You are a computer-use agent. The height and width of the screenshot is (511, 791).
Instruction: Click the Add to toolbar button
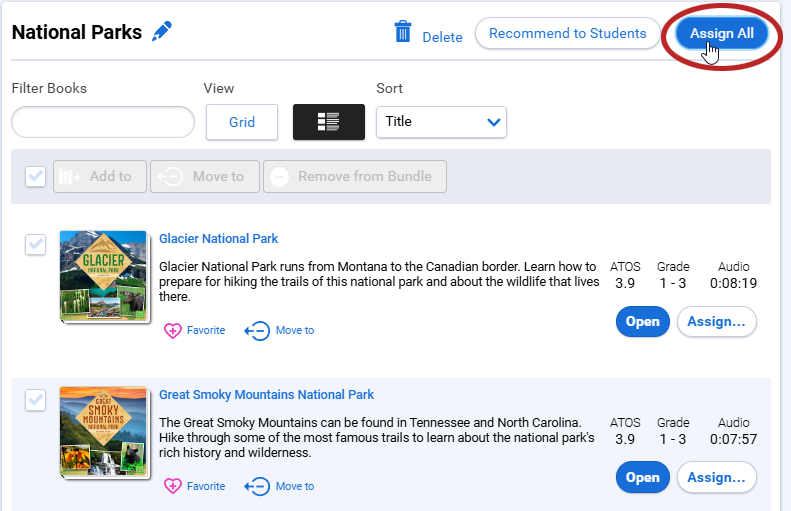(100, 177)
